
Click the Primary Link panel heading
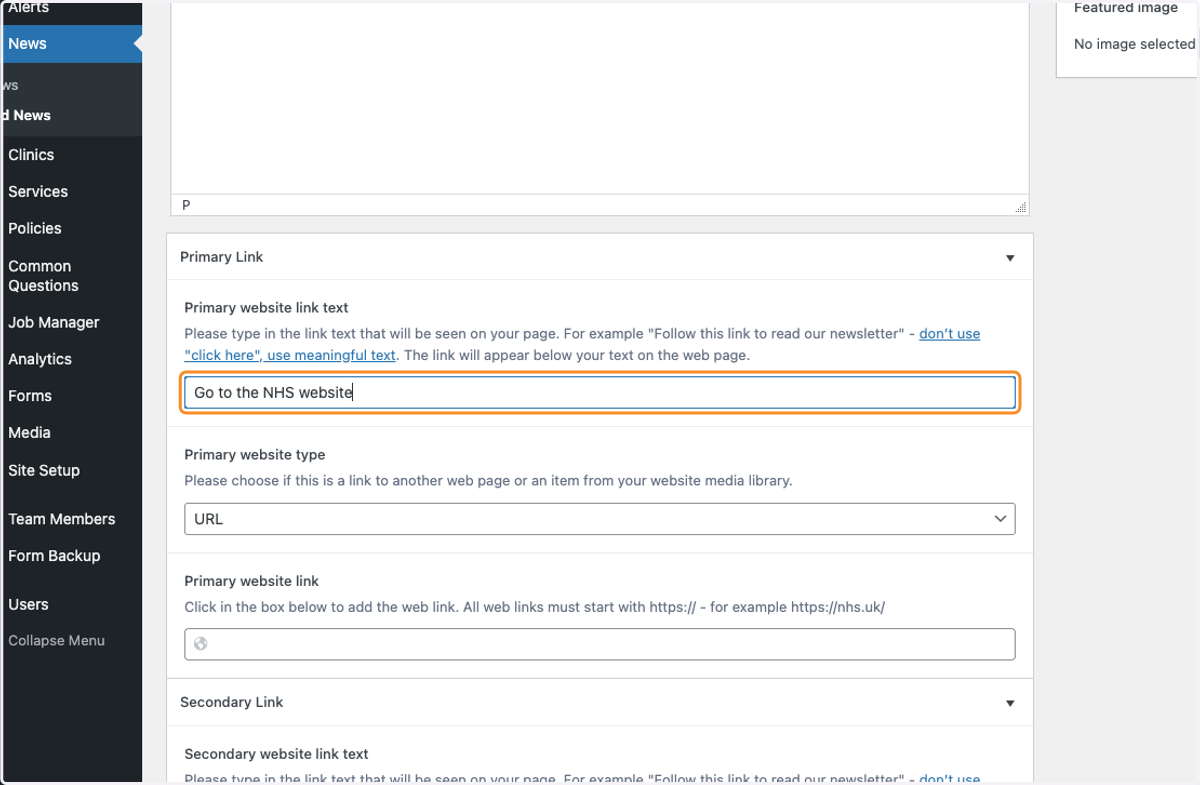pyautogui.click(x=222, y=257)
